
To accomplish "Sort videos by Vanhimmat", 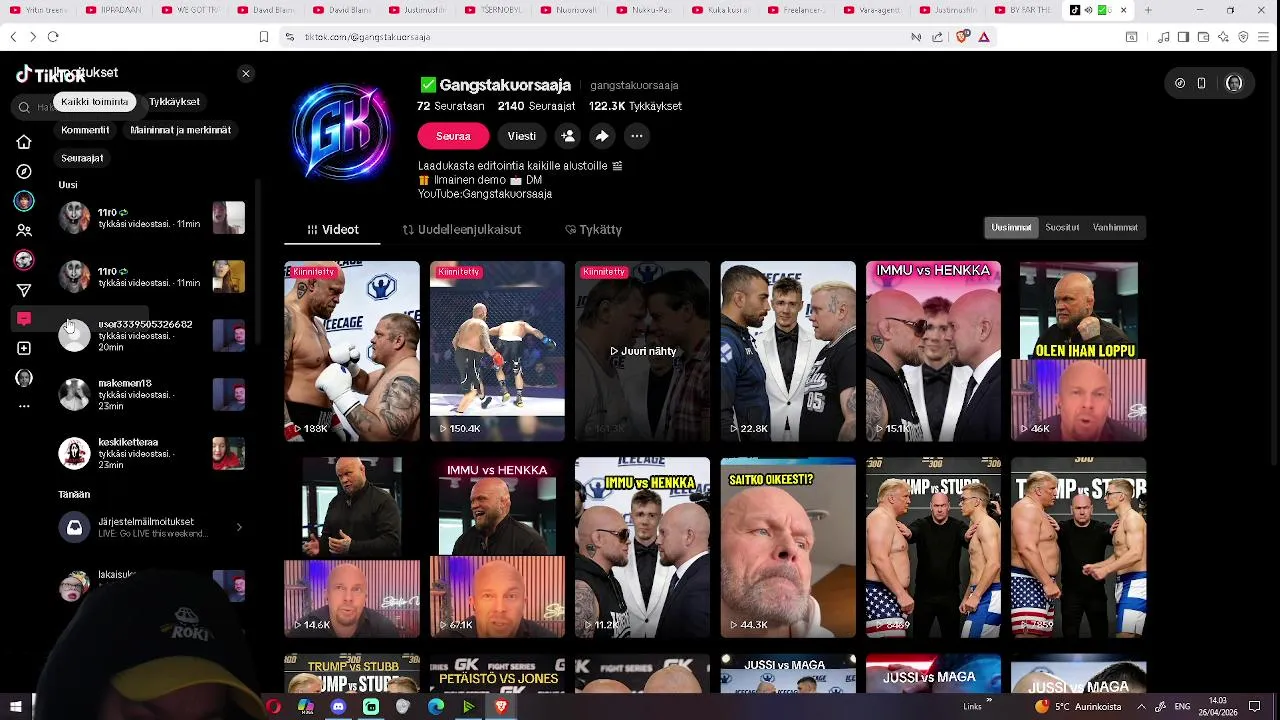I will [1115, 228].
